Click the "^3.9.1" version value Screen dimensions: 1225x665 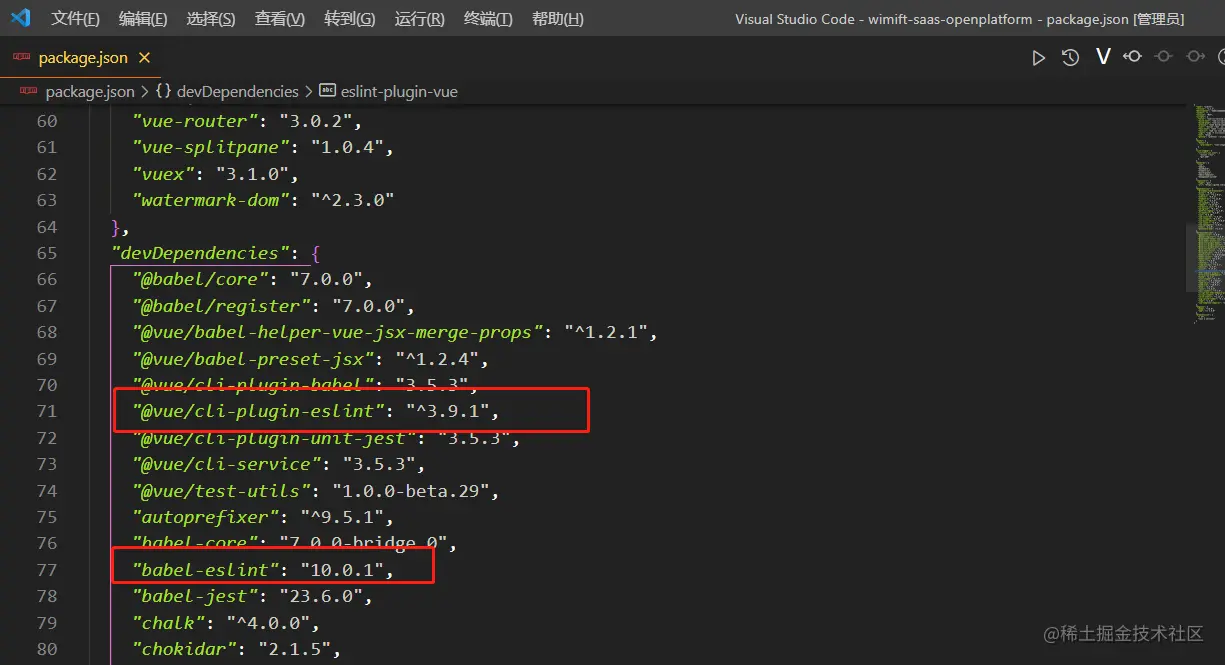point(447,411)
